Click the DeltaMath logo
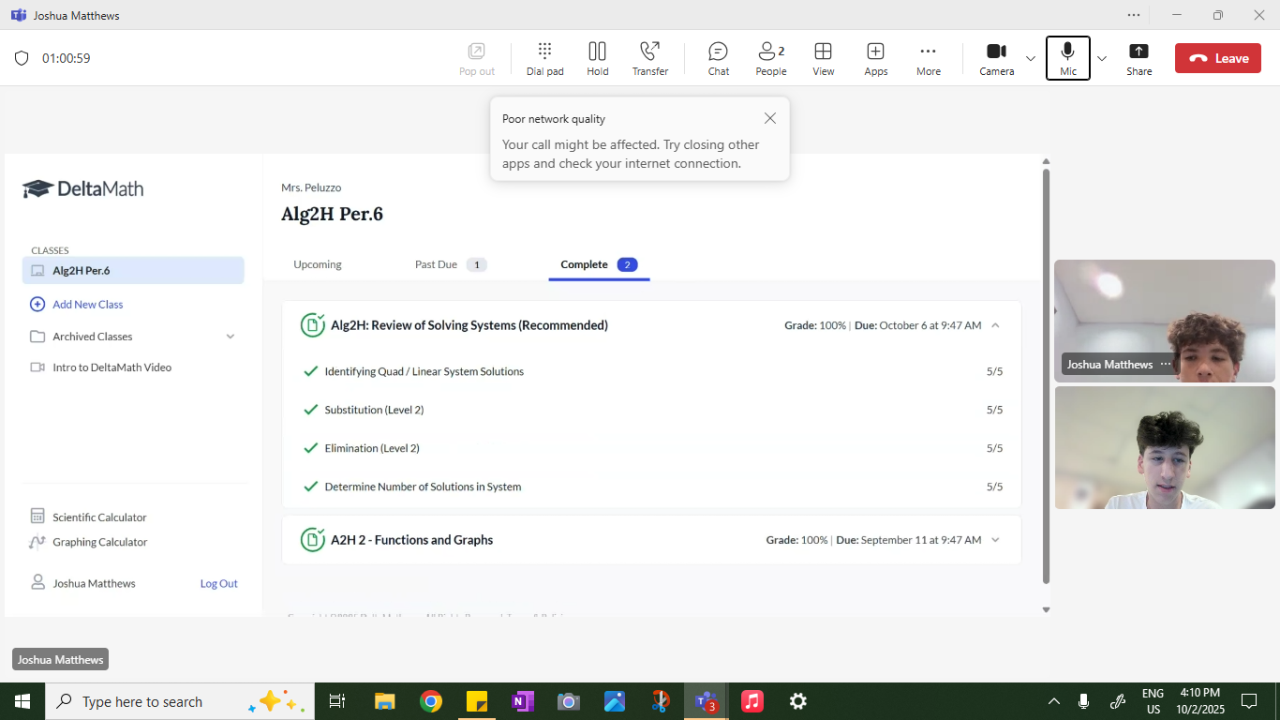The height and width of the screenshot is (720, 1280). coord(83,189)
